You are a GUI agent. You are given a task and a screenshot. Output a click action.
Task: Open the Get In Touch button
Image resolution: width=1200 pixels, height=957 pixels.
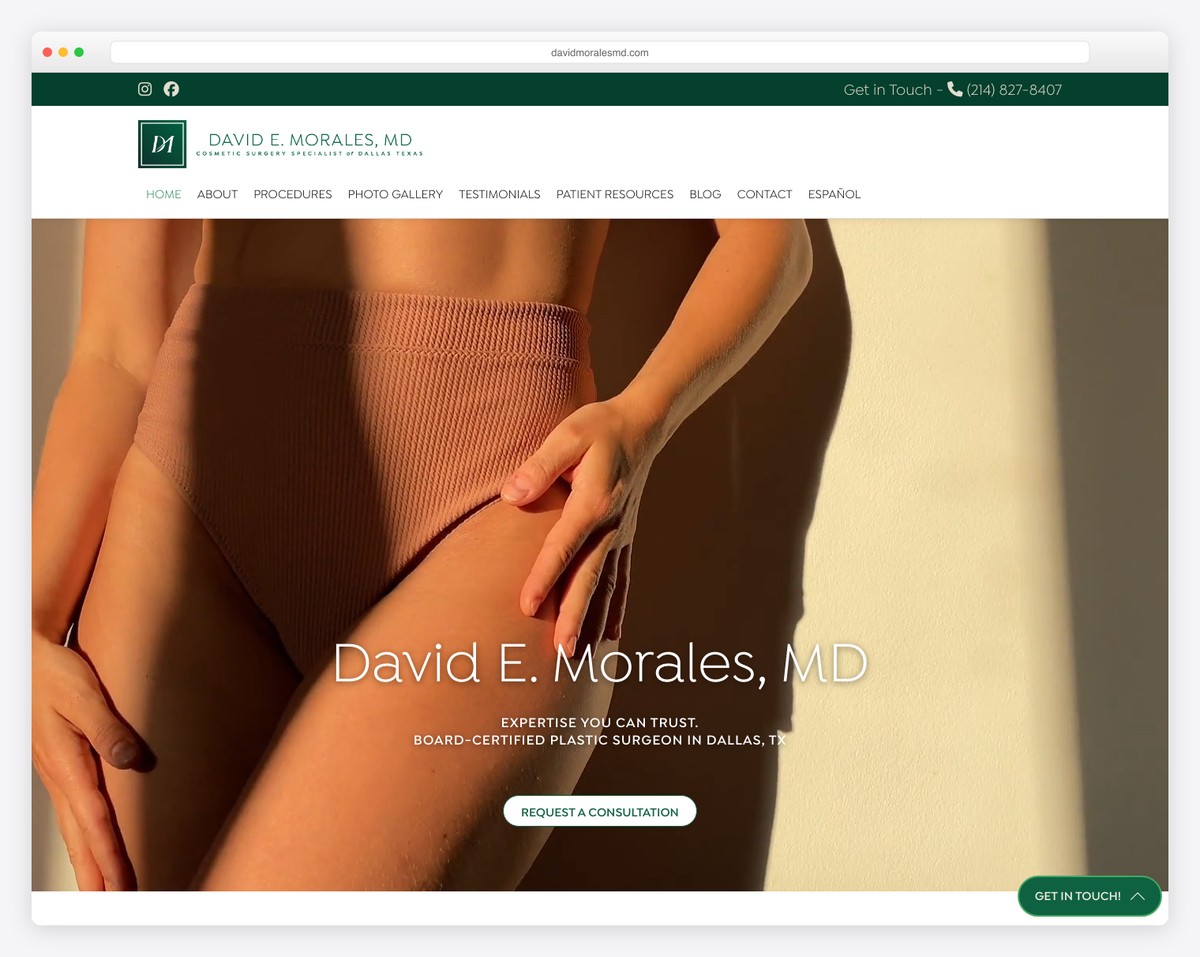click(1078, 896)
